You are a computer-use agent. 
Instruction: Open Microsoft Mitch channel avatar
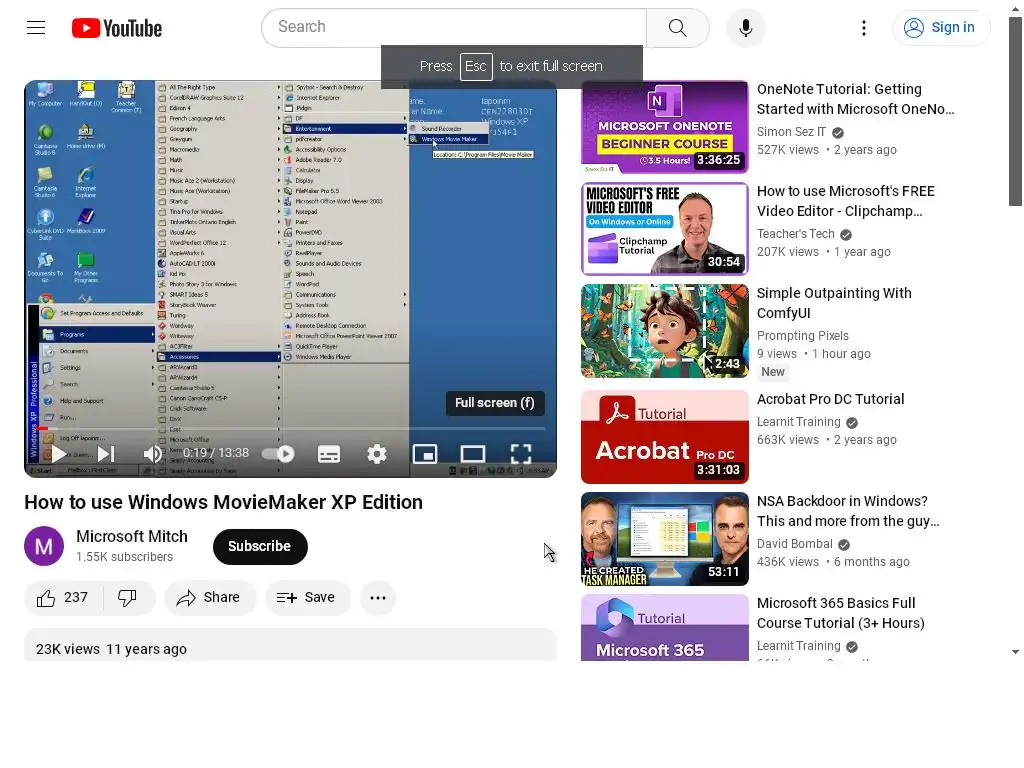pyautogui.click(x=44, y=546)
